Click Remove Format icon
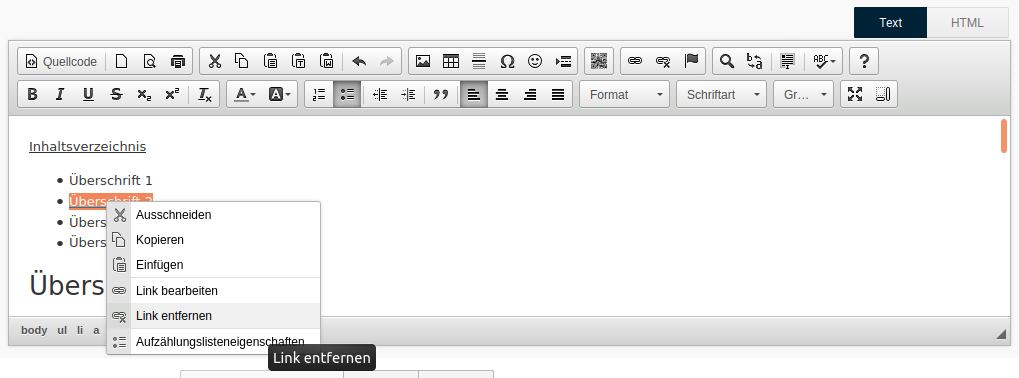1019x378 pixels. point(205,94)
